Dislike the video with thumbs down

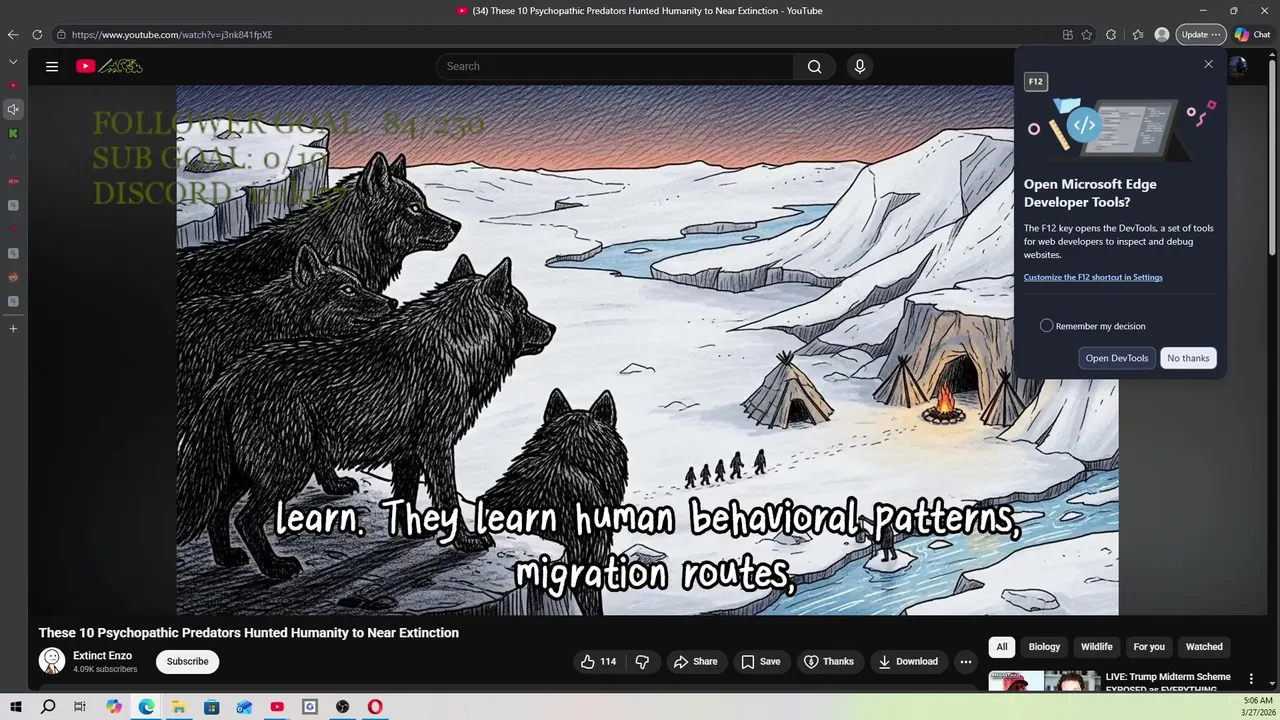click(x=642, y=661)
